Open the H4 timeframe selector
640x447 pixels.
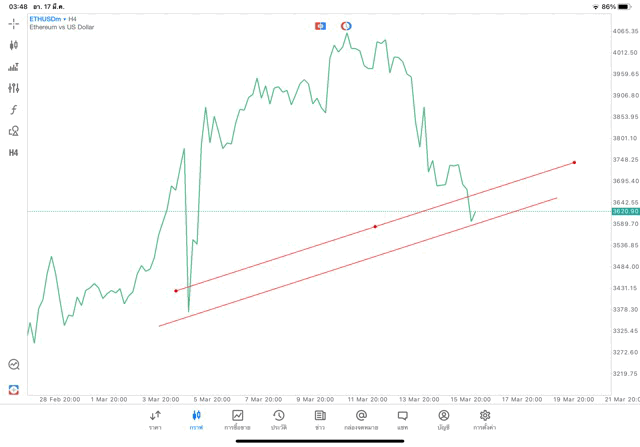[x=14, y=153]
